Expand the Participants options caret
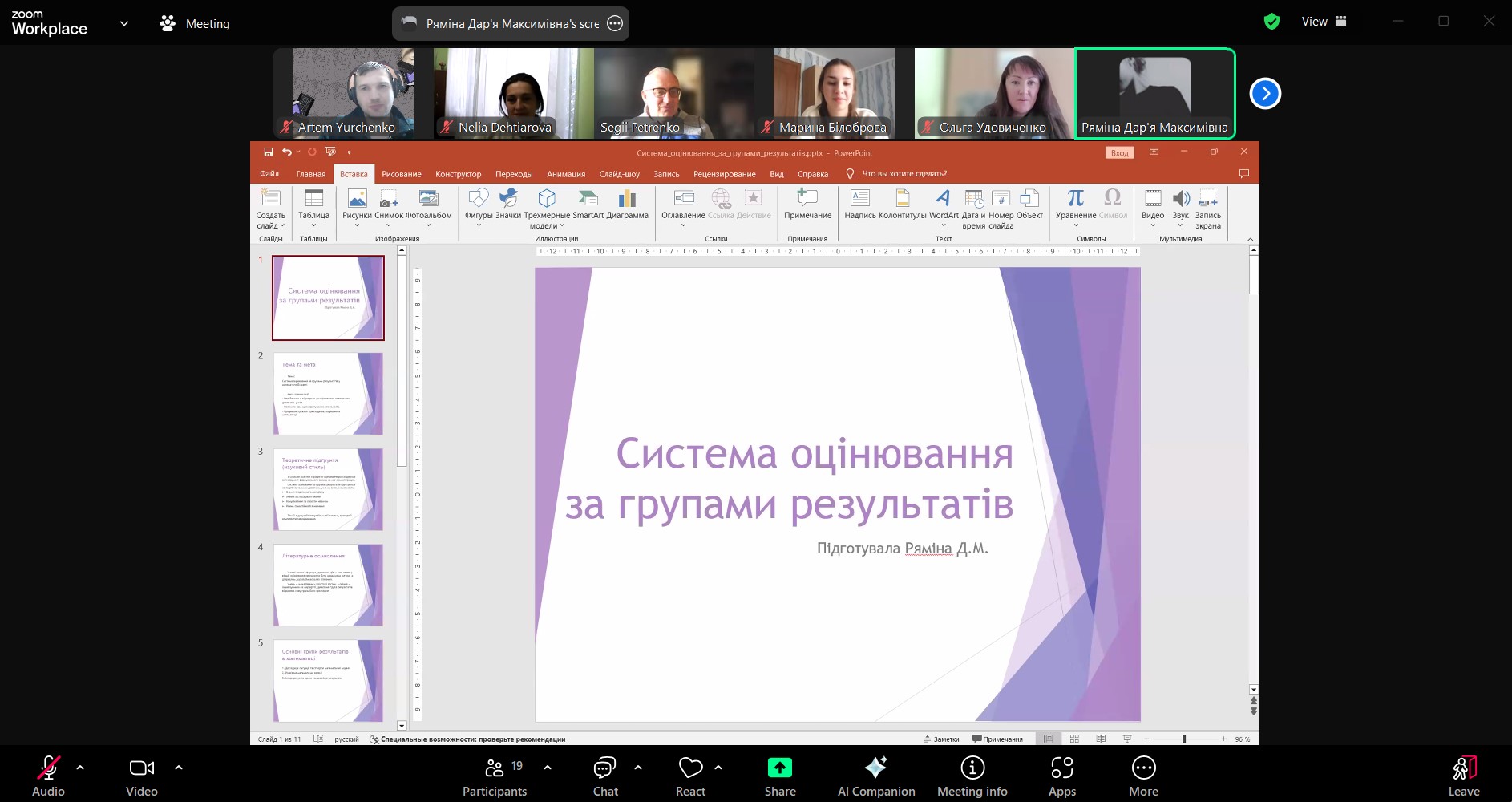Screen dimensions: 1512x802 tap(548, 768)
